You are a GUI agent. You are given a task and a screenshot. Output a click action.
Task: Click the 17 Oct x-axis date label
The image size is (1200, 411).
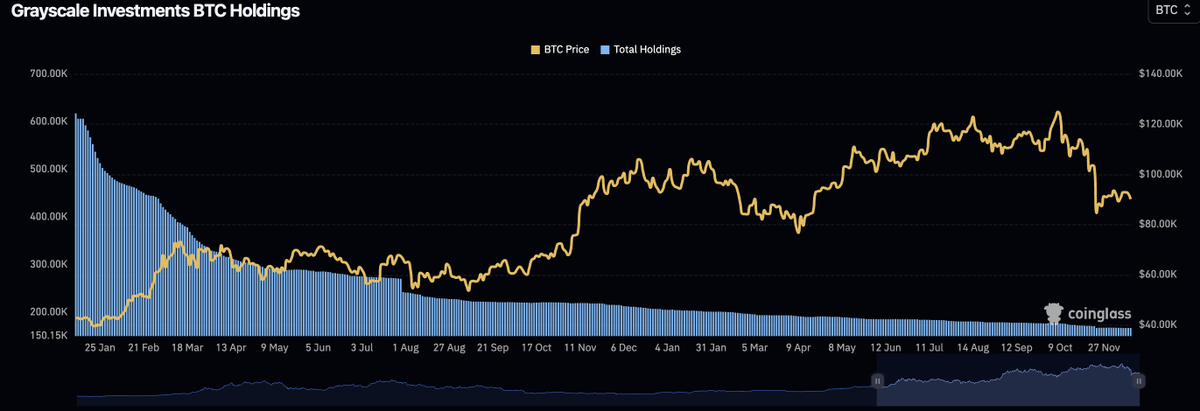(x=536, y=348)
